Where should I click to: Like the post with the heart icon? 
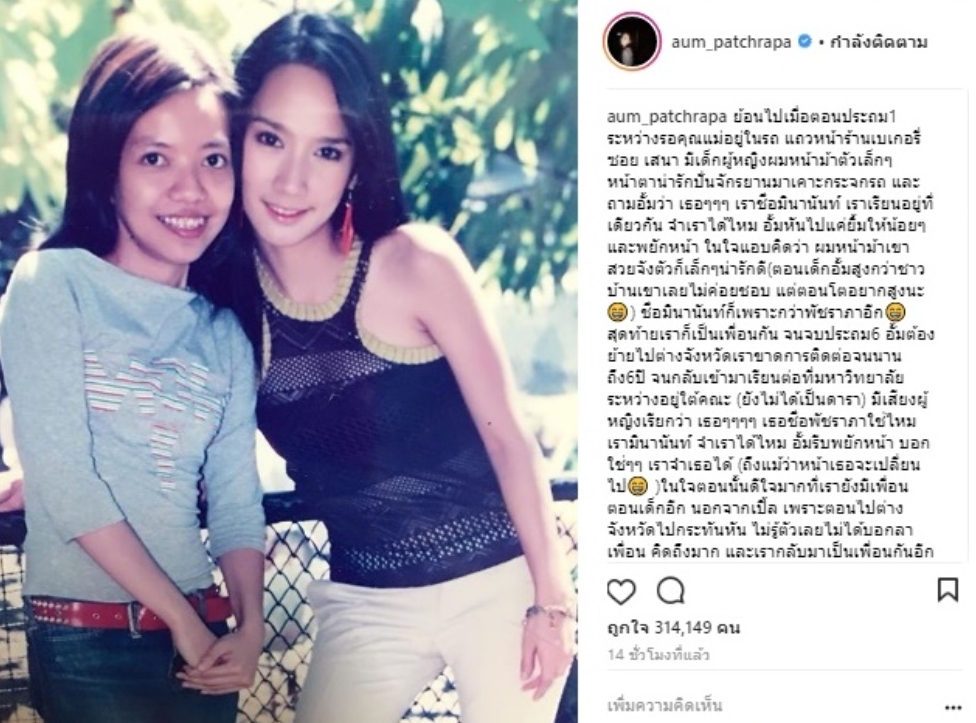[621, 591]
